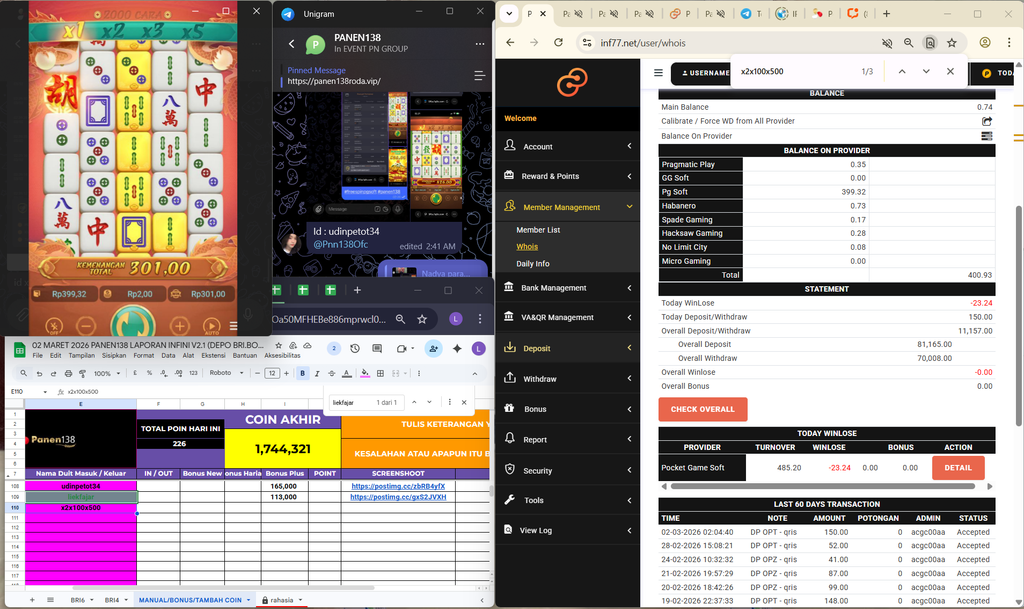This screenshot has width=1024, height=609.
Task: Click DETAIL for Pocket Game Soft
Action: (x=958, y=468)
